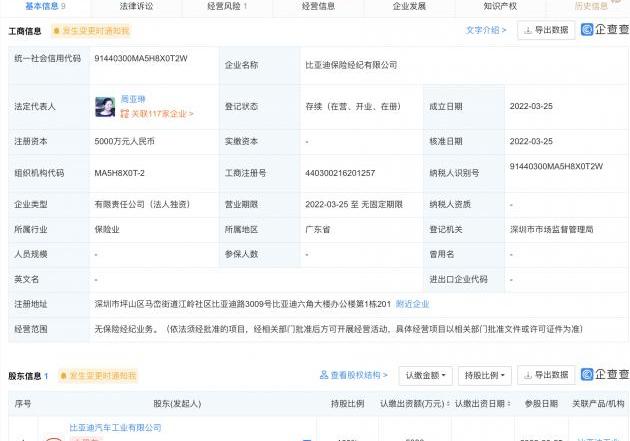
Task: Click the company name 比亚迪保险经纪有限公司
Action: click(x=351, y=65)
